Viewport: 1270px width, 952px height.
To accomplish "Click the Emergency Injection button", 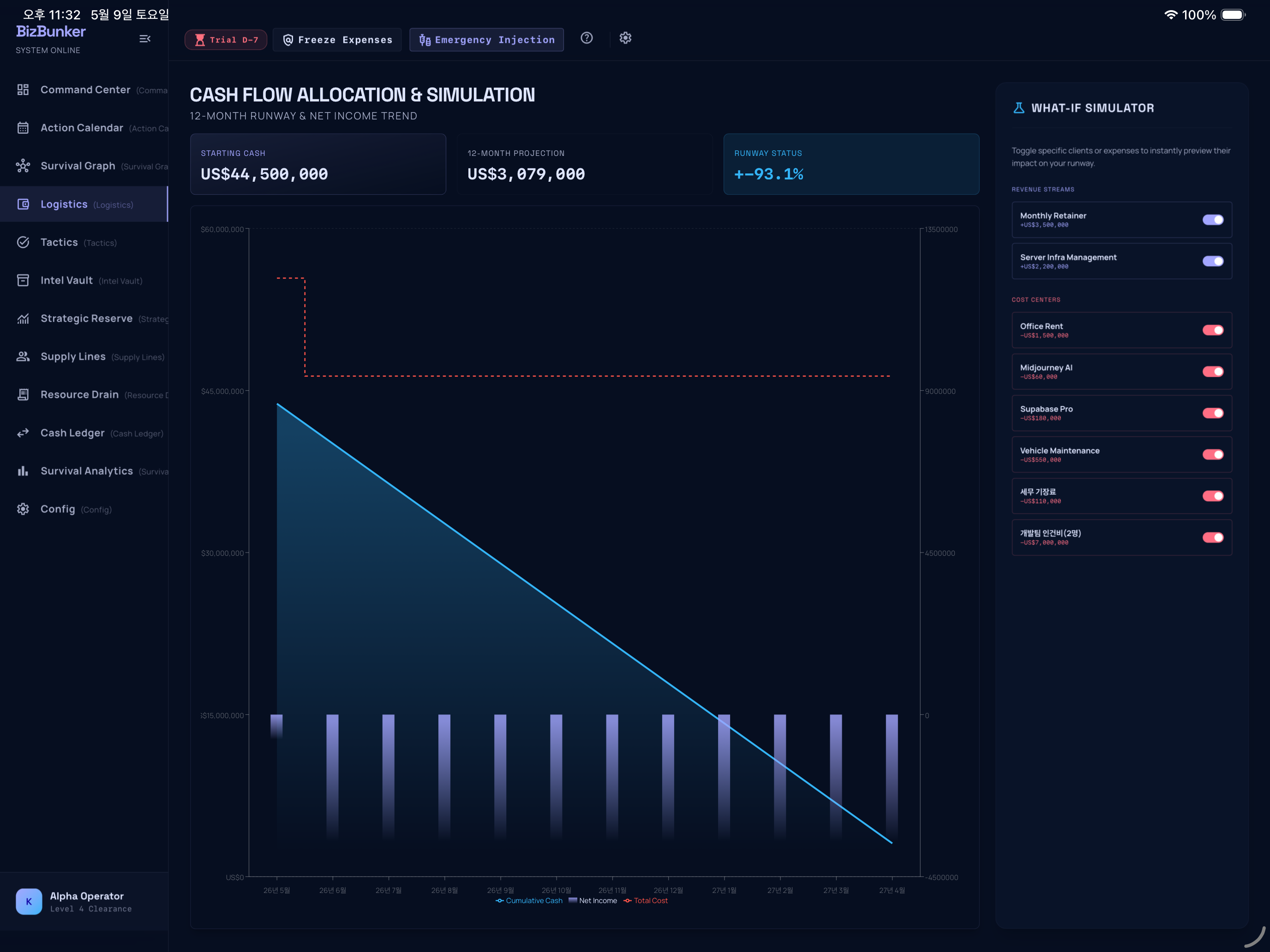I will [486, 40].
